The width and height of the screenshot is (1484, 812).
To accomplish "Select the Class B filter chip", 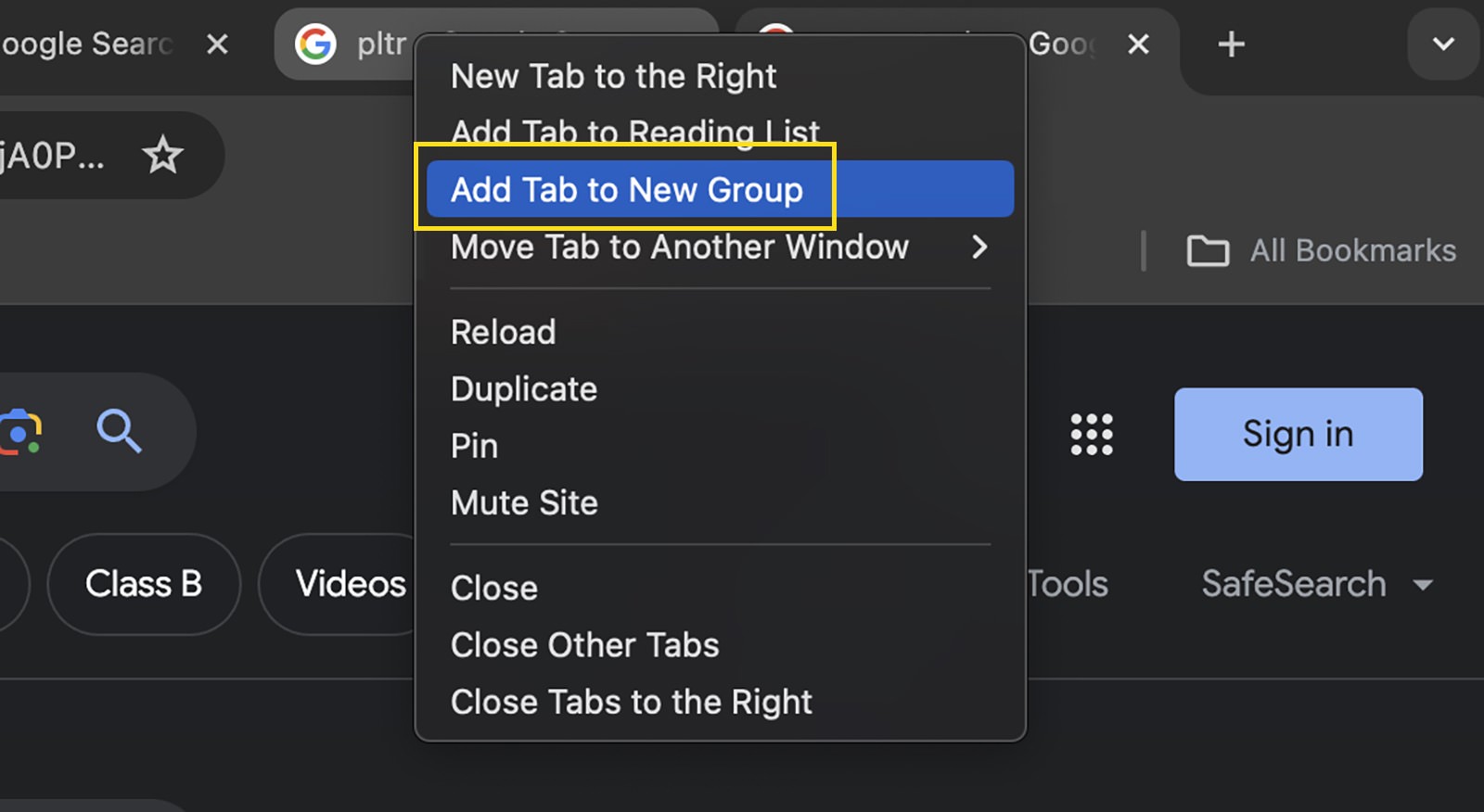I will (x=144, y=584).
